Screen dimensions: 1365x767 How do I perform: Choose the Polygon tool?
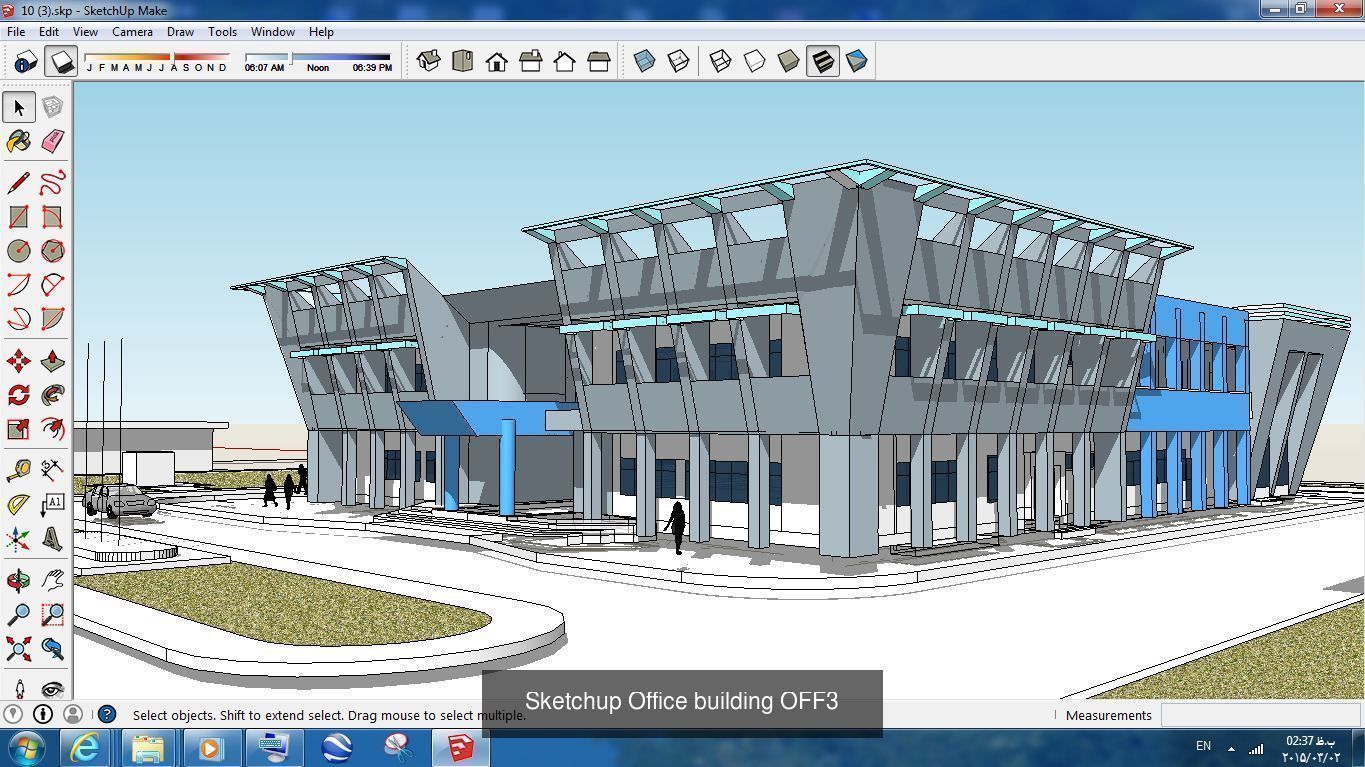tap(52, 251)
